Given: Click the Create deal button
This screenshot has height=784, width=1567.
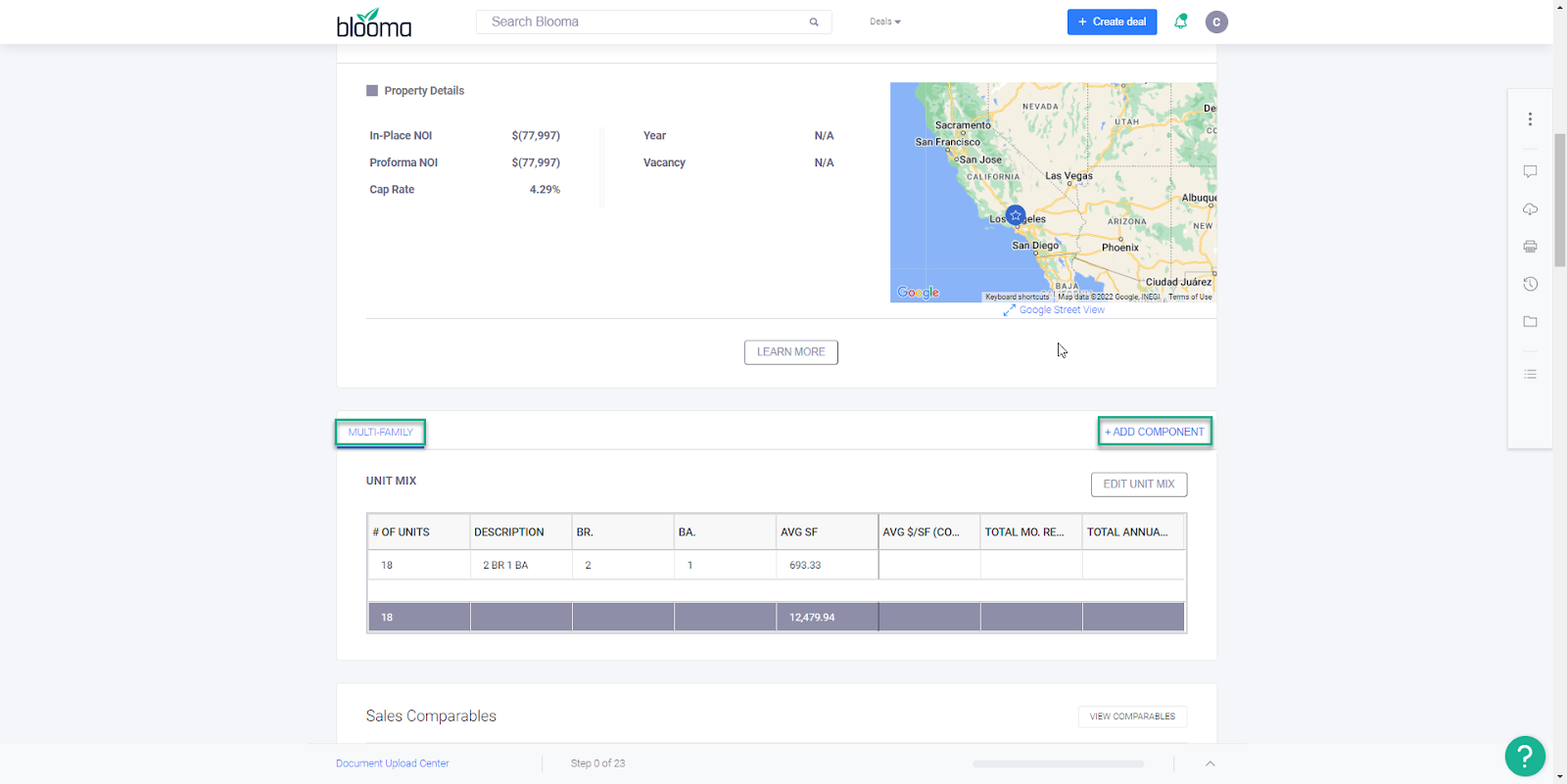Looking at the screenshot, I should pyautogui.click(x=1112, y=22).
